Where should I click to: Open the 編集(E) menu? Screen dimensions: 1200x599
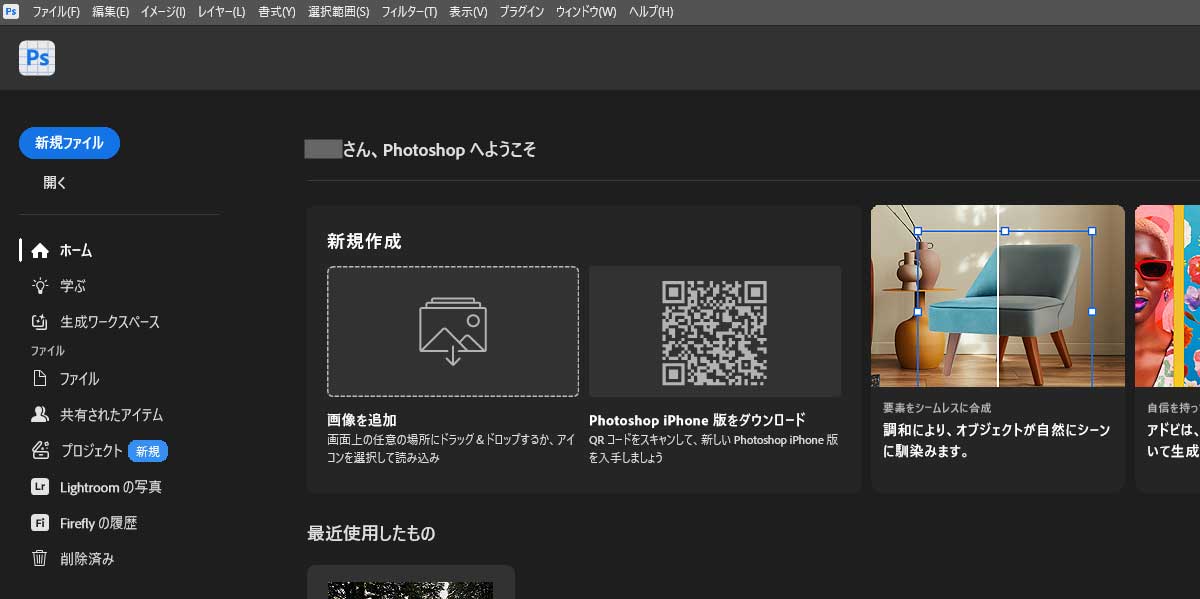110,12
